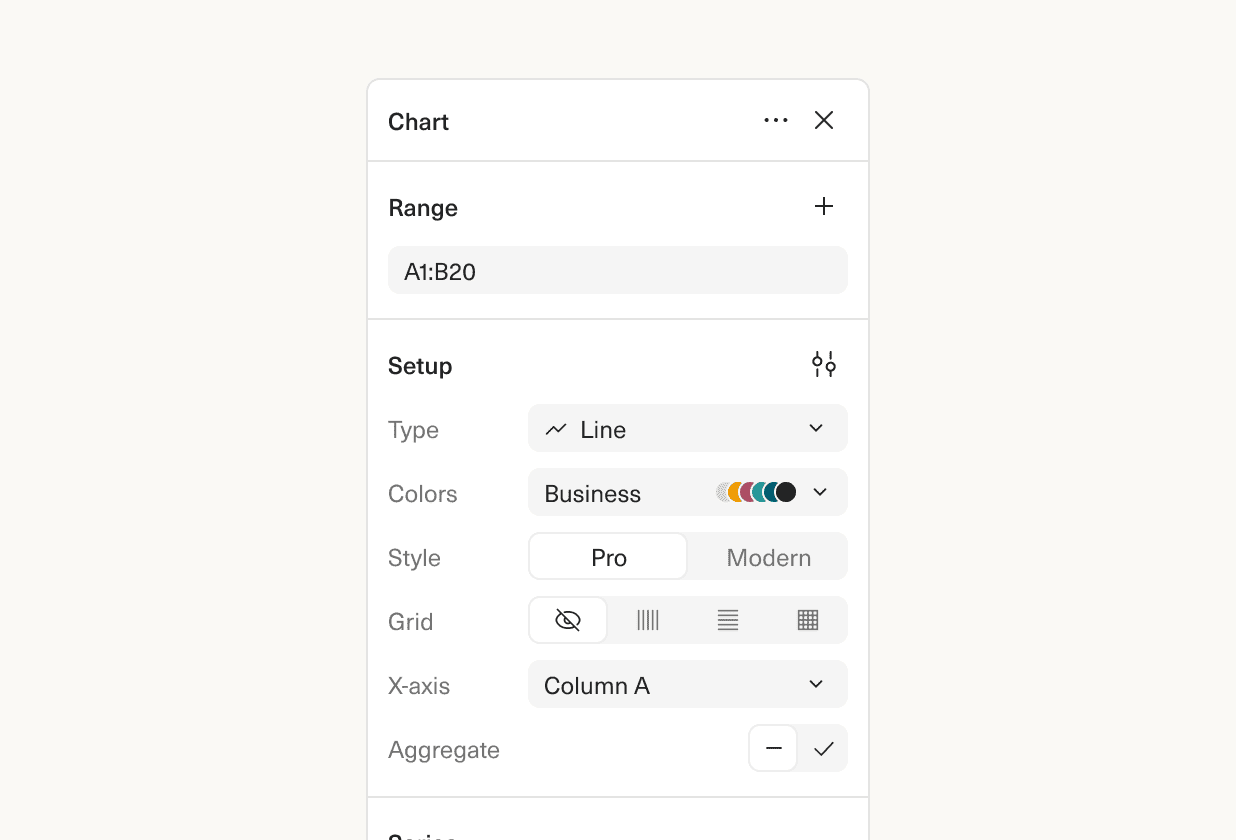The image size is (1236, 840).
Task: Click into the A1:B20 range field
Action: 617,270
